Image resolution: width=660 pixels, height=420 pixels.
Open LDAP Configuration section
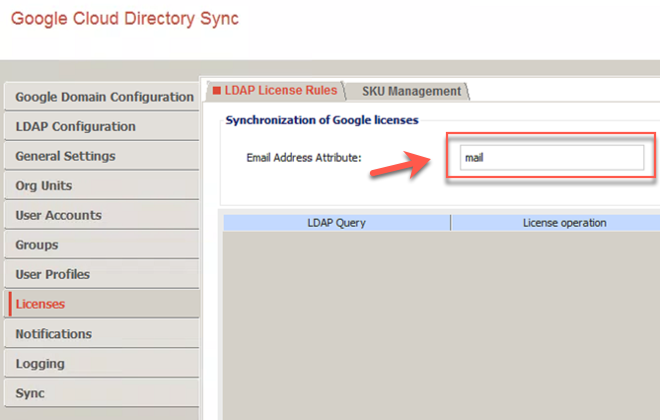tap(102, 126)
